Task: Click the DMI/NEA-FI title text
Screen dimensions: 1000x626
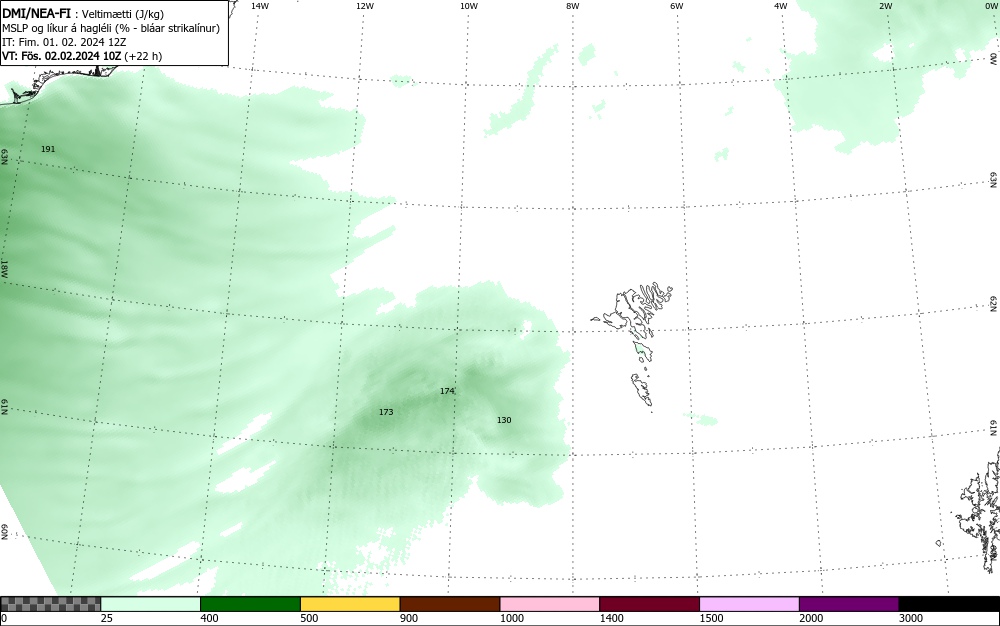Action: click(36, 13)
